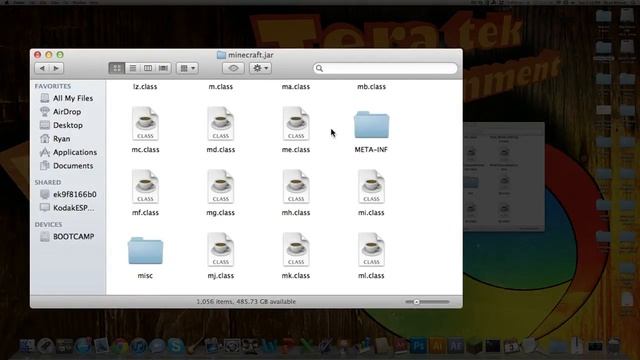Screen dimensions: 640x360
Task: Open Photoshop from the Dock
Action: pyautogui.click(x=418, y=346)
